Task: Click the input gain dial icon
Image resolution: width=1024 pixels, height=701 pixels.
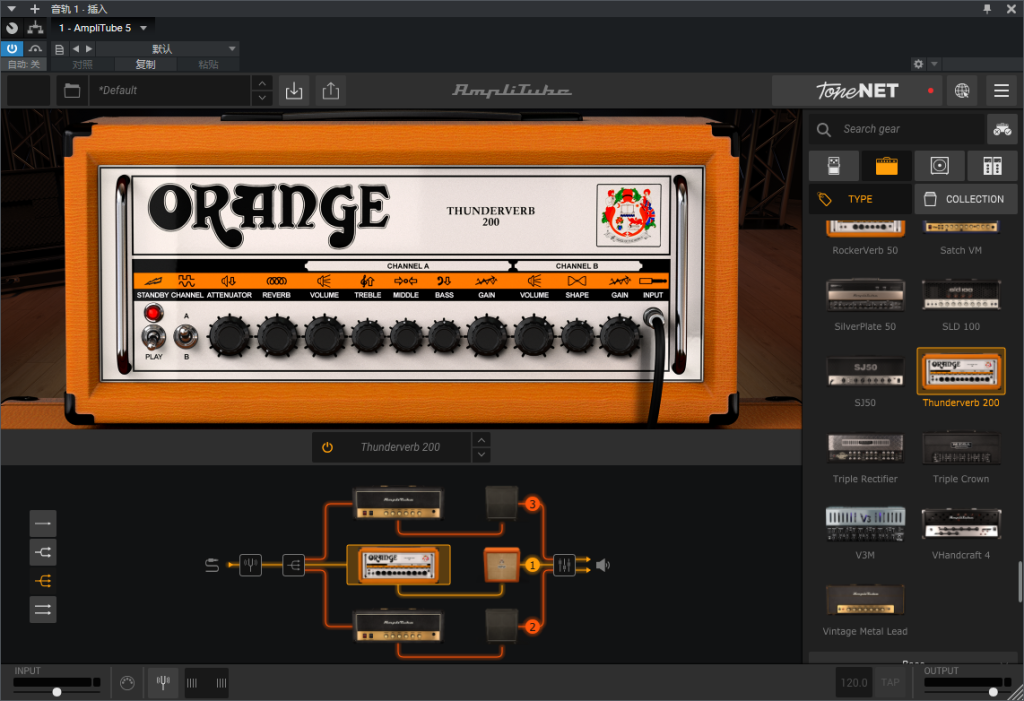Action: [x=127, y=683]
